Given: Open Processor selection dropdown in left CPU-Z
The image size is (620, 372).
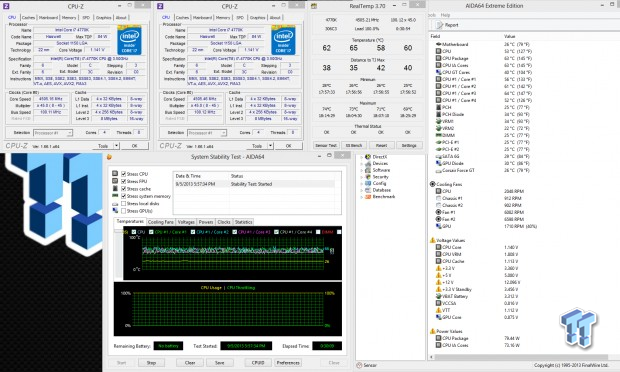Looking at the screenshot, I should [x=53, y=133].
